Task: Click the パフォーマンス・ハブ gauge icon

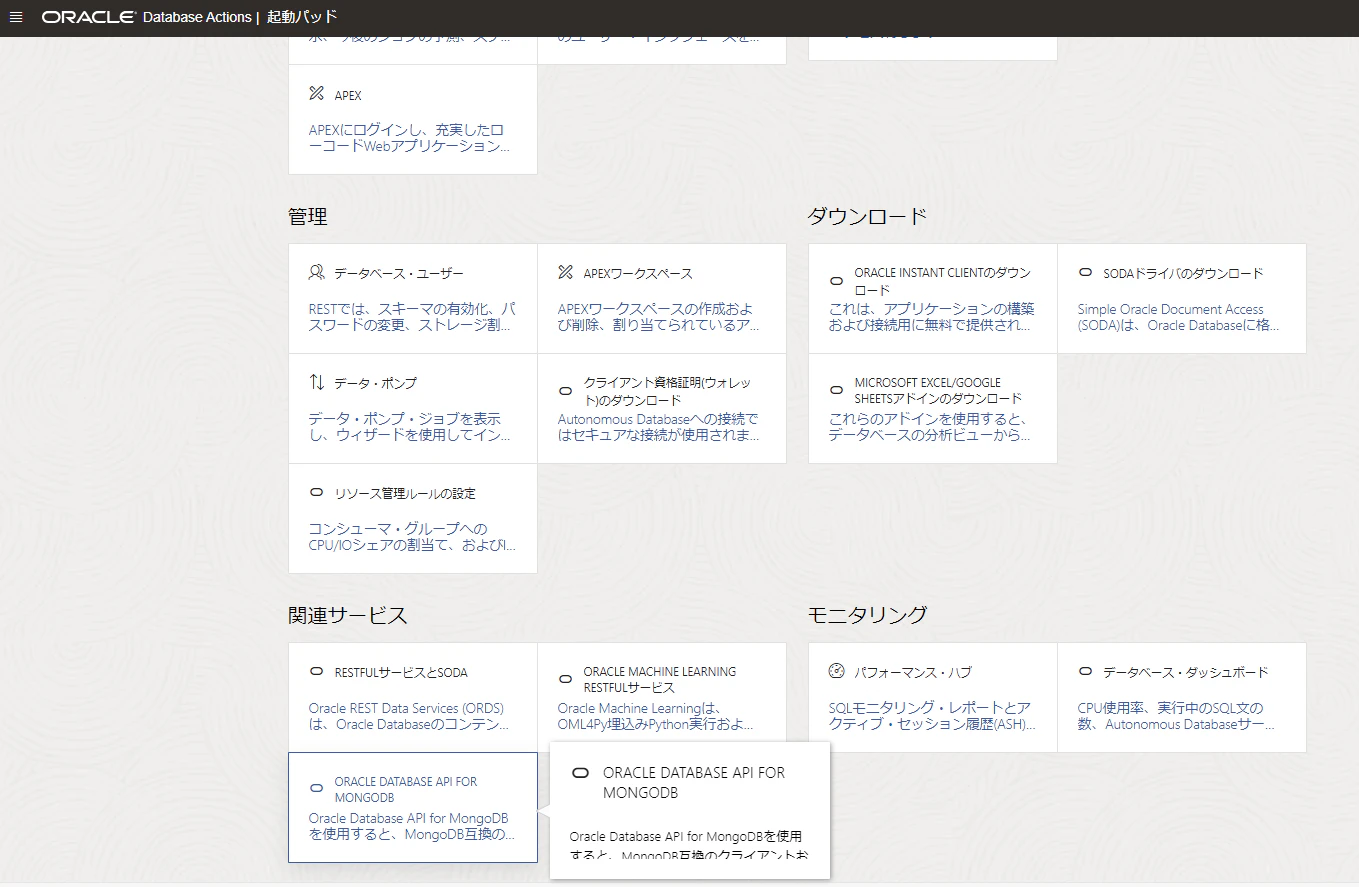Action: [x=836, y=671]
